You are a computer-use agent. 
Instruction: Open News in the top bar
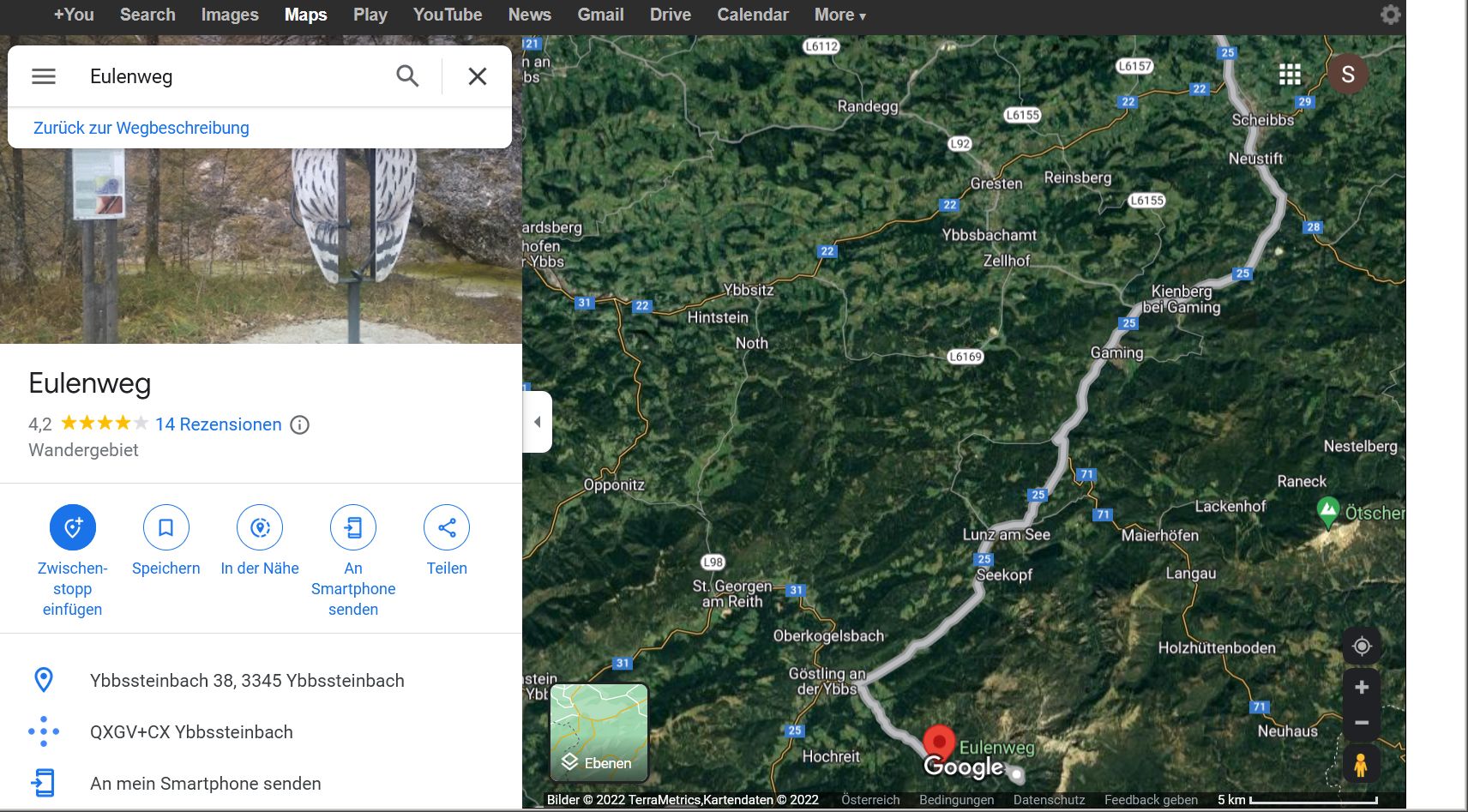tap(530, 15)
